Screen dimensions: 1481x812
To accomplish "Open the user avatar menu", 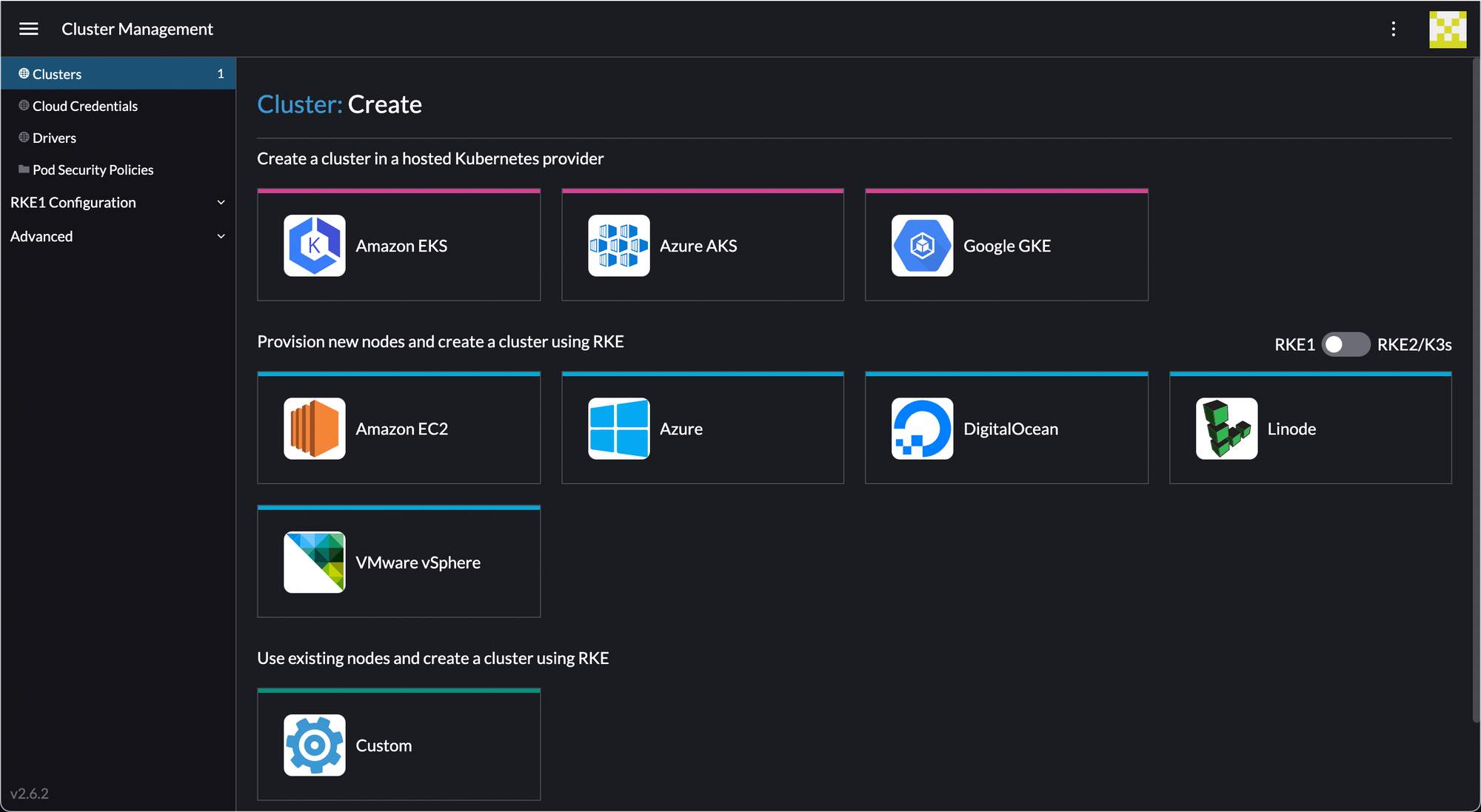I will coord(1447,29).
